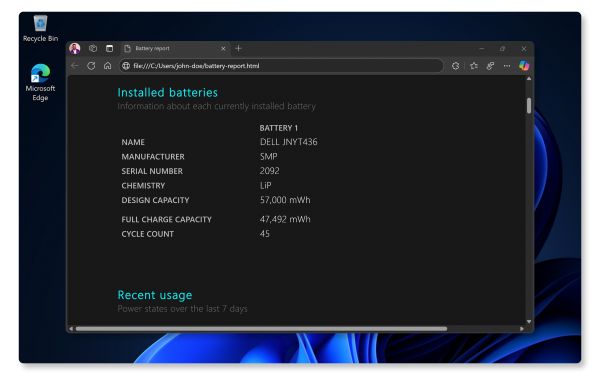Viewport: 600px width, 375px height.
Task: Open the Extensions icon in toolbar
Action: click(455, 66)
